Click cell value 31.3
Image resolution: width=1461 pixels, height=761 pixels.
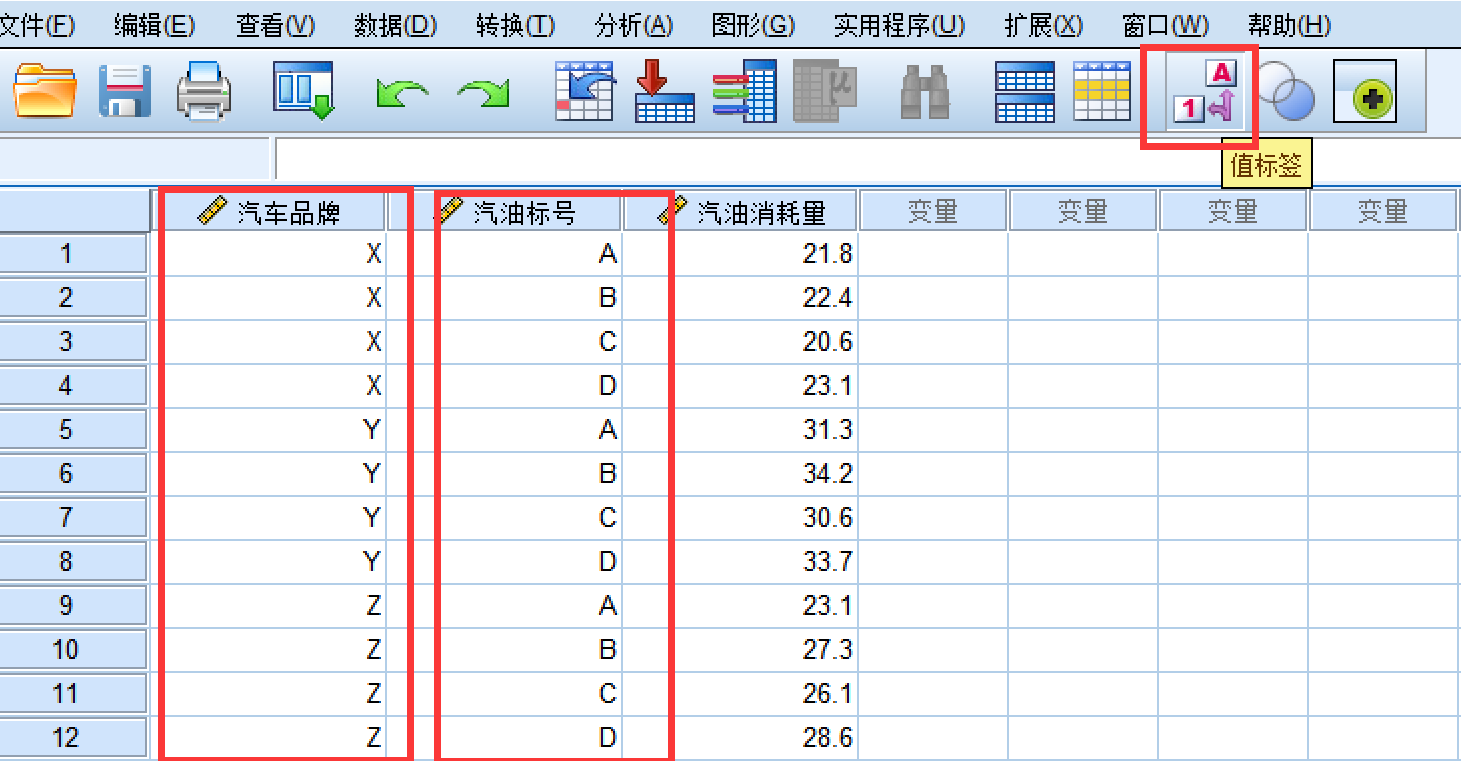(x=741, y=430)
